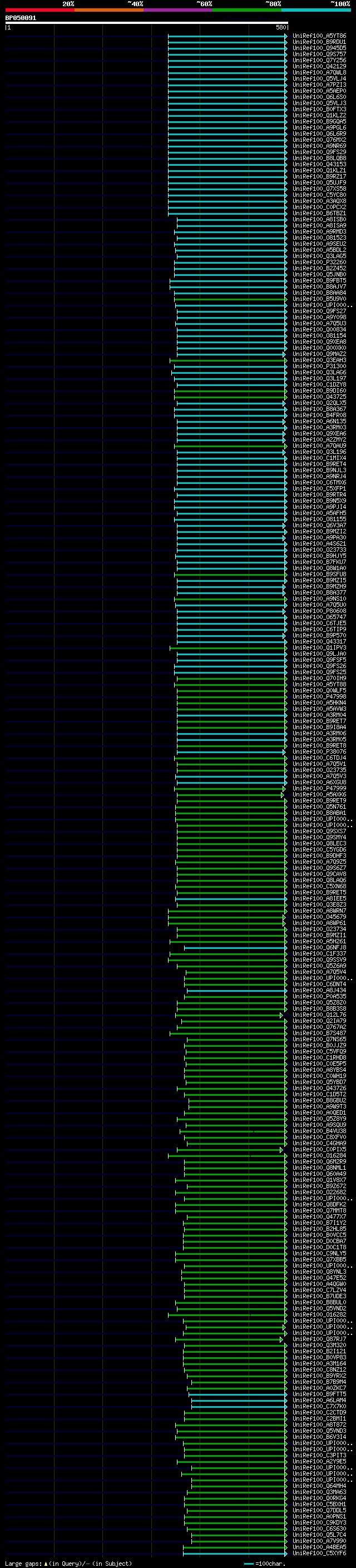Viewport: 356px width, 1568px height.
Task: Select the UniRef100_Q6L6R9 label
Action: pyautogui.click(x=319, y=134)
